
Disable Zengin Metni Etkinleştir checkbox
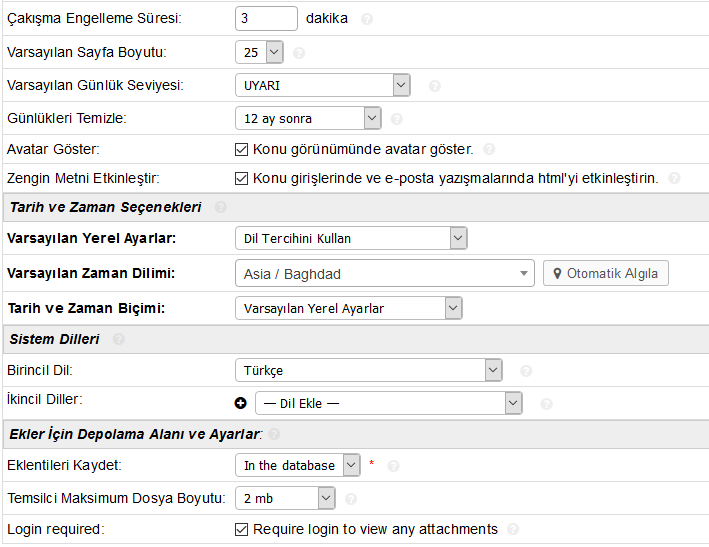241,179
